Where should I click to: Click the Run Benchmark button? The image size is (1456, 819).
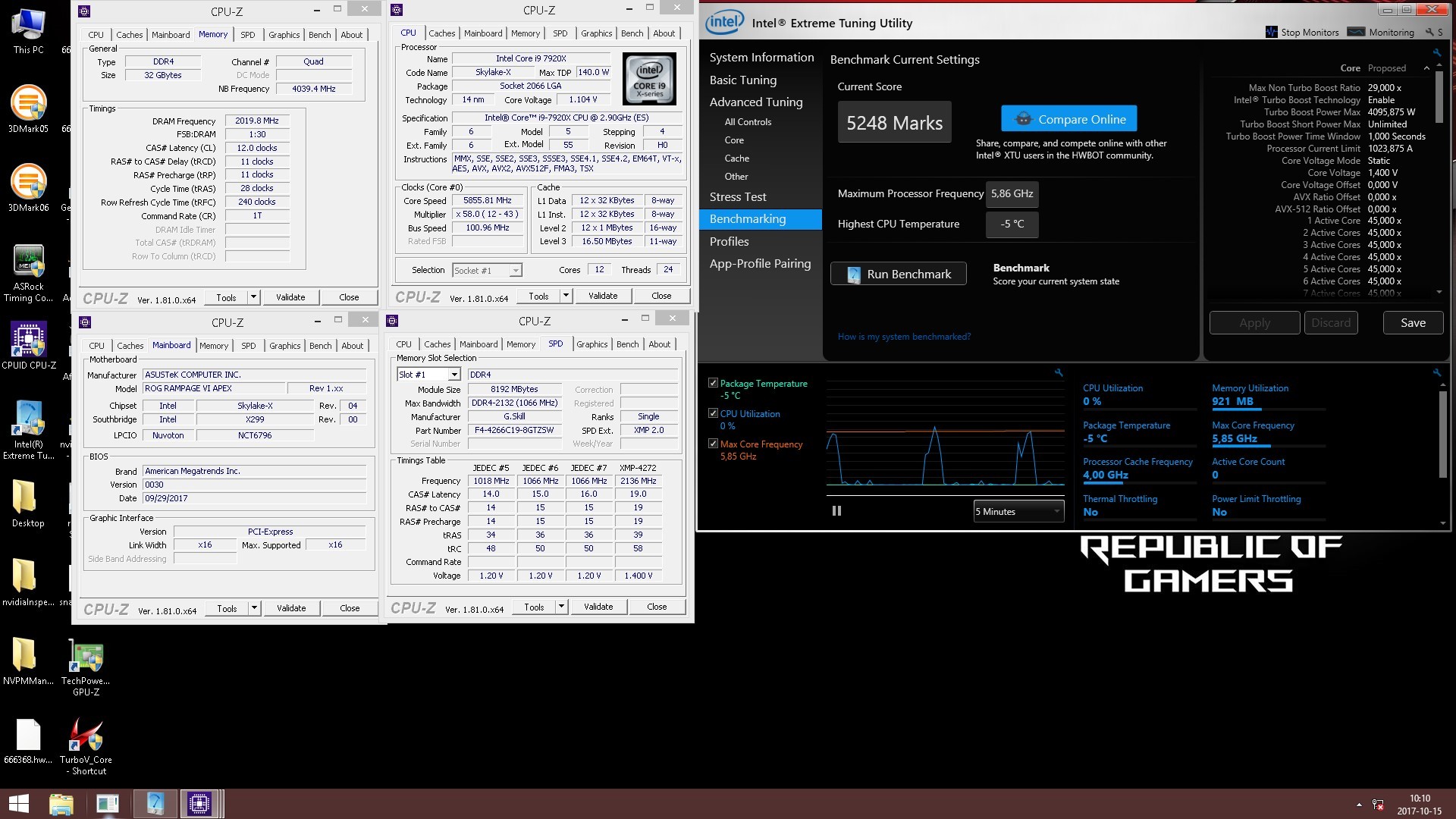tap(898, 274)
